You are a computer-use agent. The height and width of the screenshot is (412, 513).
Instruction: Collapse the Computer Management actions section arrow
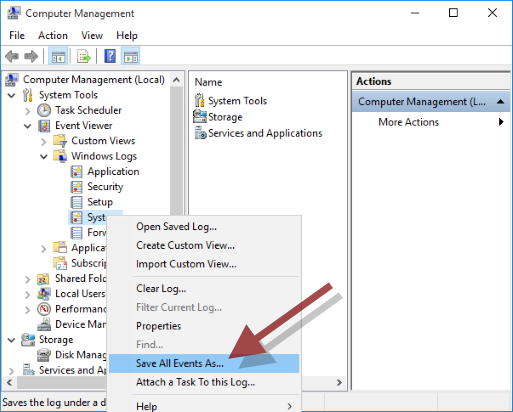click(500, 102)
